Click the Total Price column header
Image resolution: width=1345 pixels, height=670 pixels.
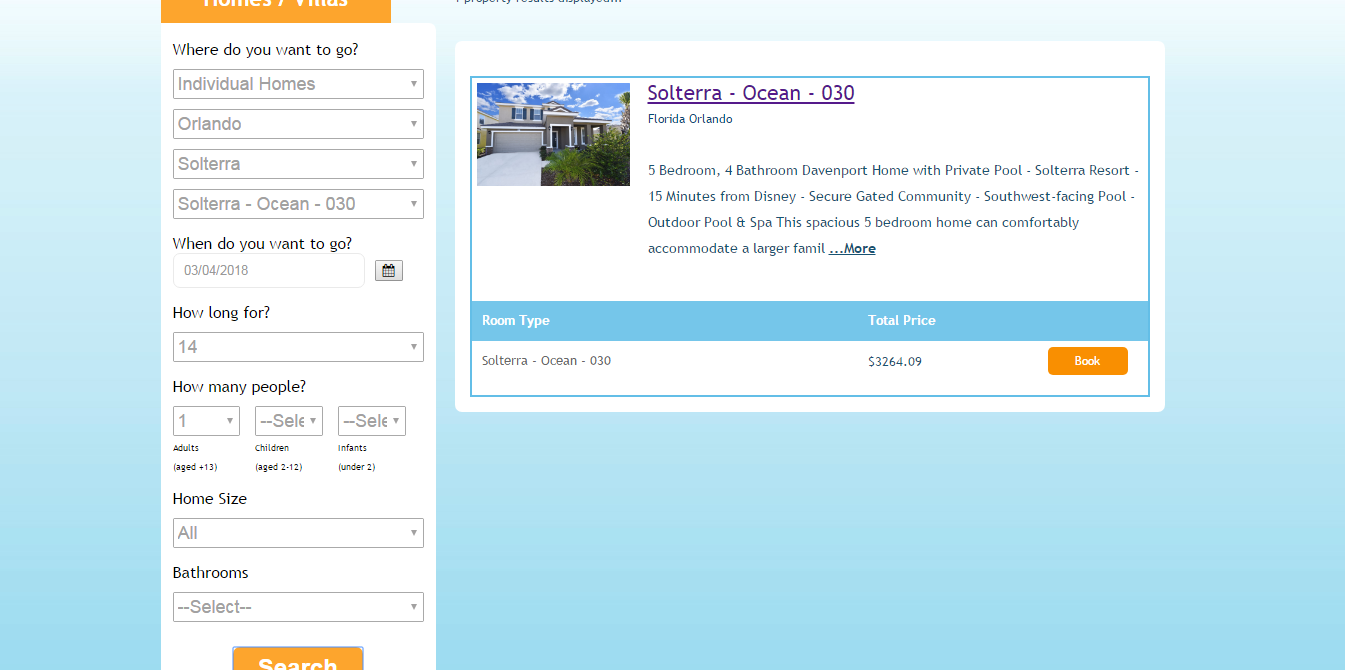[902, 321]
